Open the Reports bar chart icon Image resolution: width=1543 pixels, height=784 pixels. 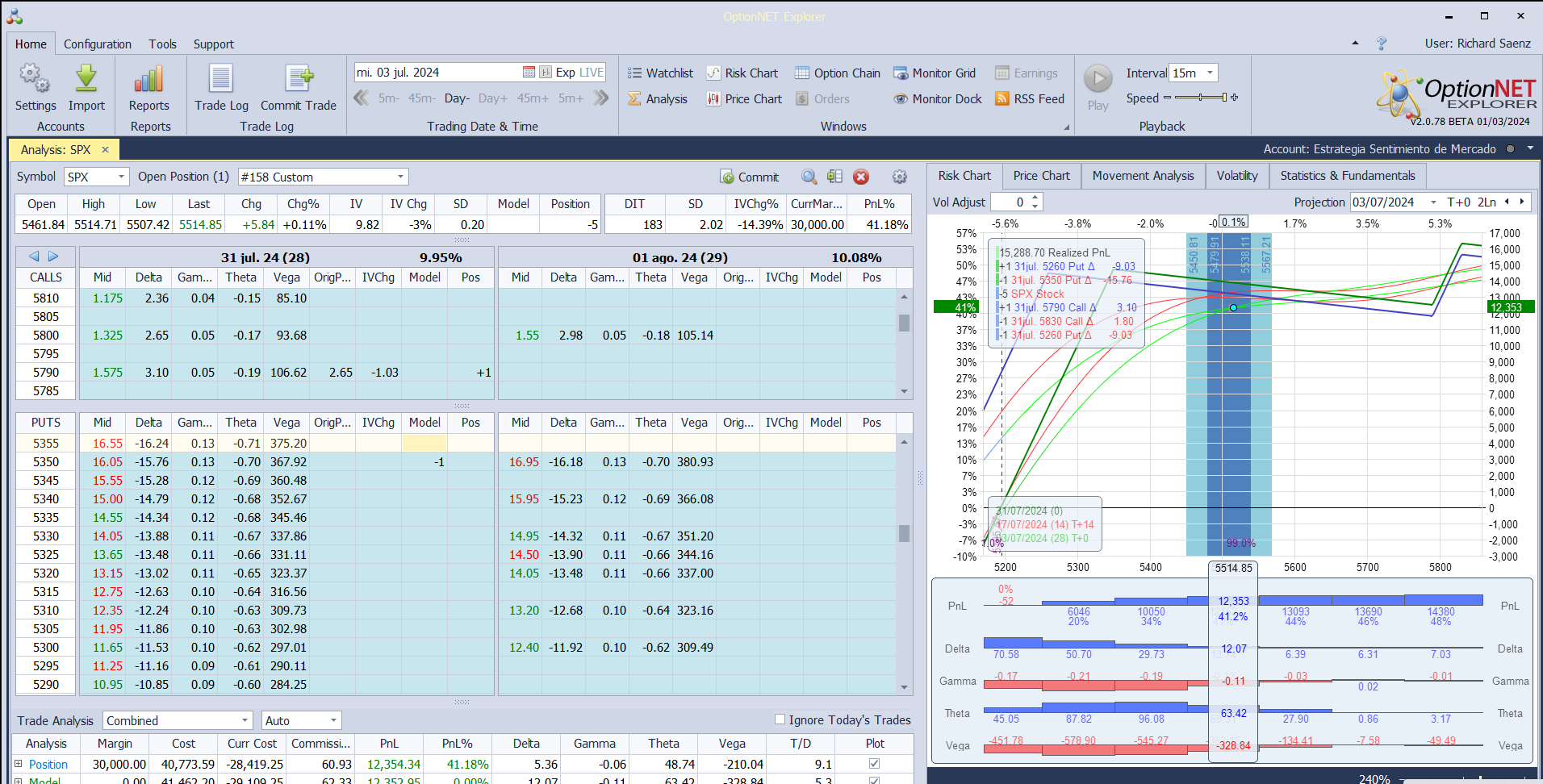click(149, 78)
